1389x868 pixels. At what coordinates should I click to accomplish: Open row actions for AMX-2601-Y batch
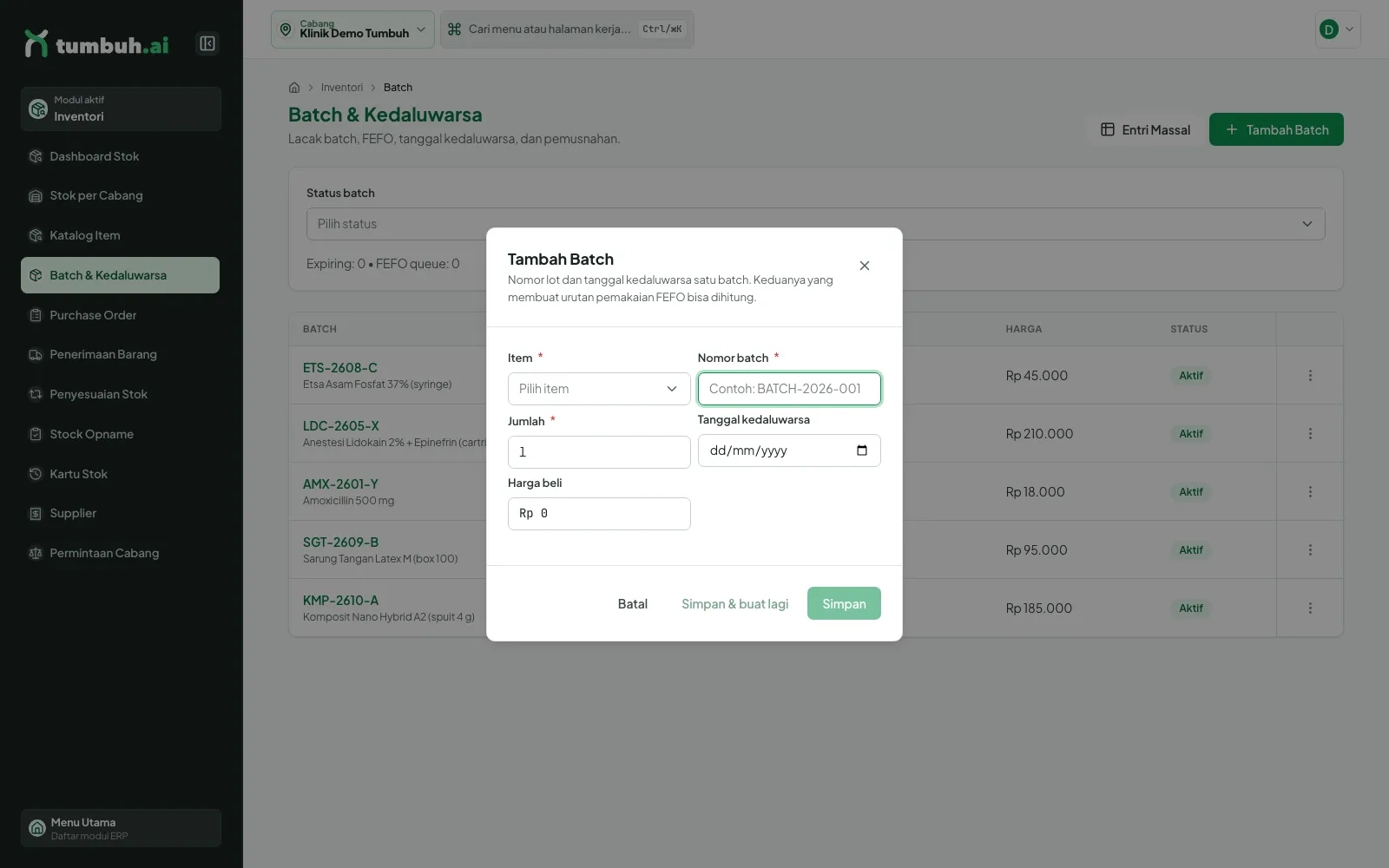tap(1310, 492)
